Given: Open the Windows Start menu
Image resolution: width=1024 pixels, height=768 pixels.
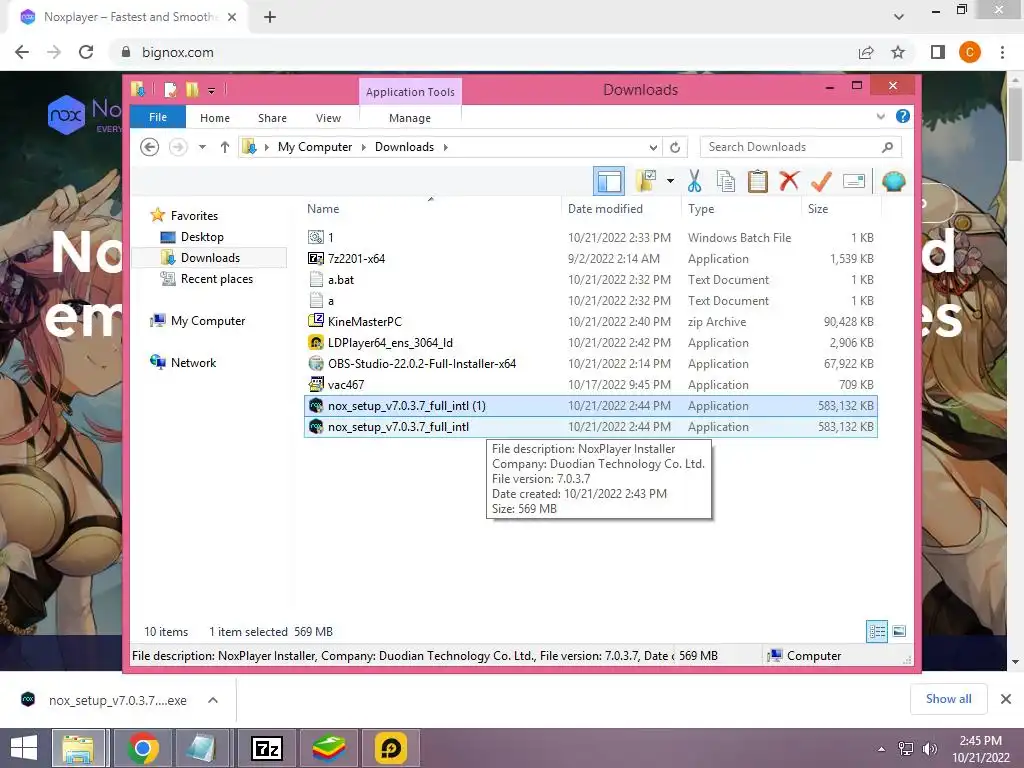Looking at the screenshot, I should coord(24,748).
